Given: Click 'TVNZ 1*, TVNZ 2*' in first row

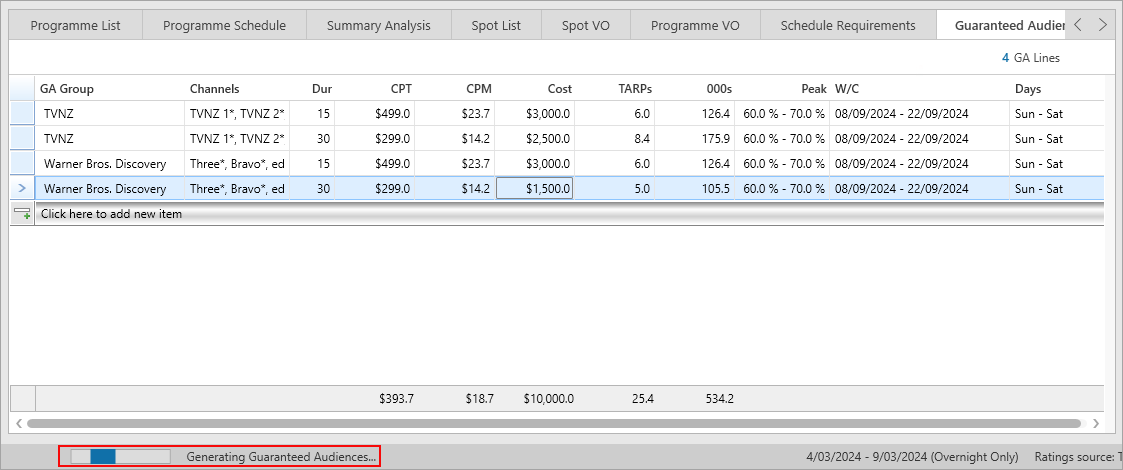Looking at the screenshot, I should (237, 113).
